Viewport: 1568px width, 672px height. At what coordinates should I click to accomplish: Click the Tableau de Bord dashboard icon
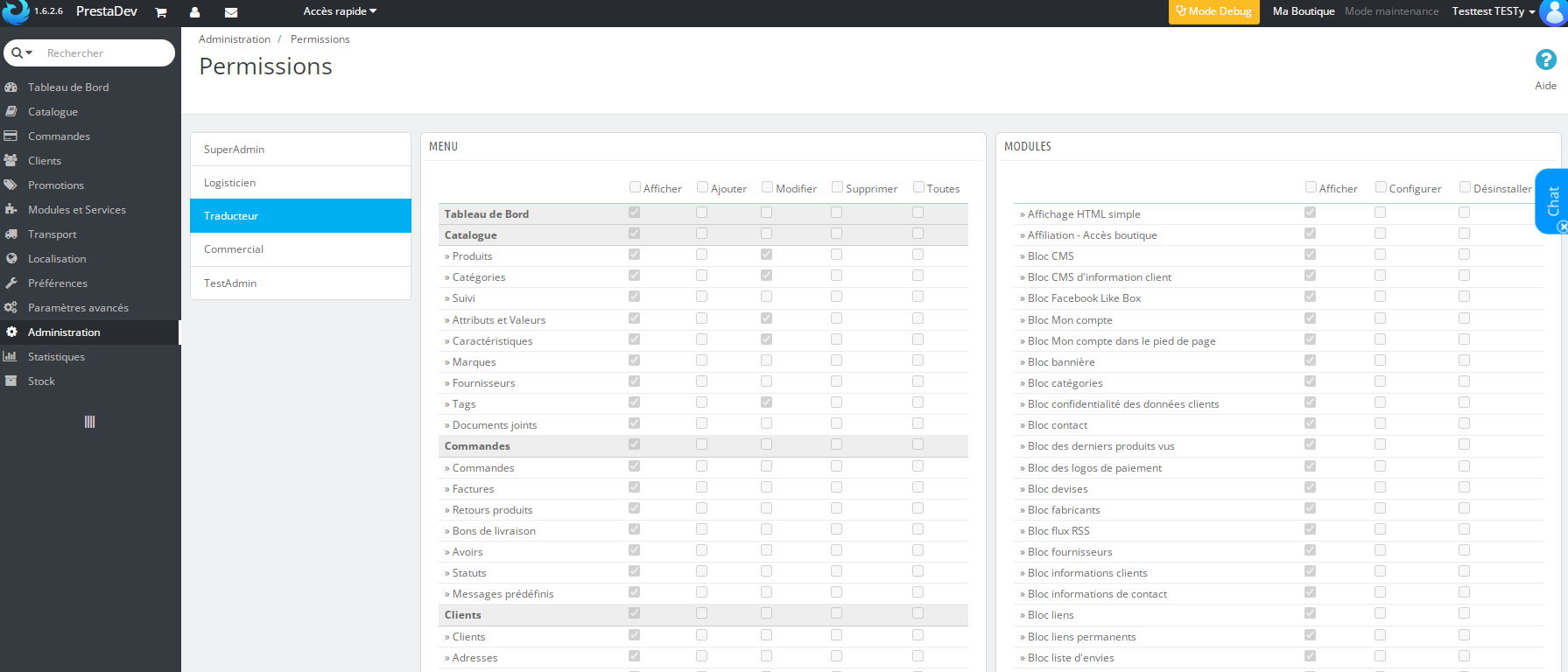click(x=11, y=87)
